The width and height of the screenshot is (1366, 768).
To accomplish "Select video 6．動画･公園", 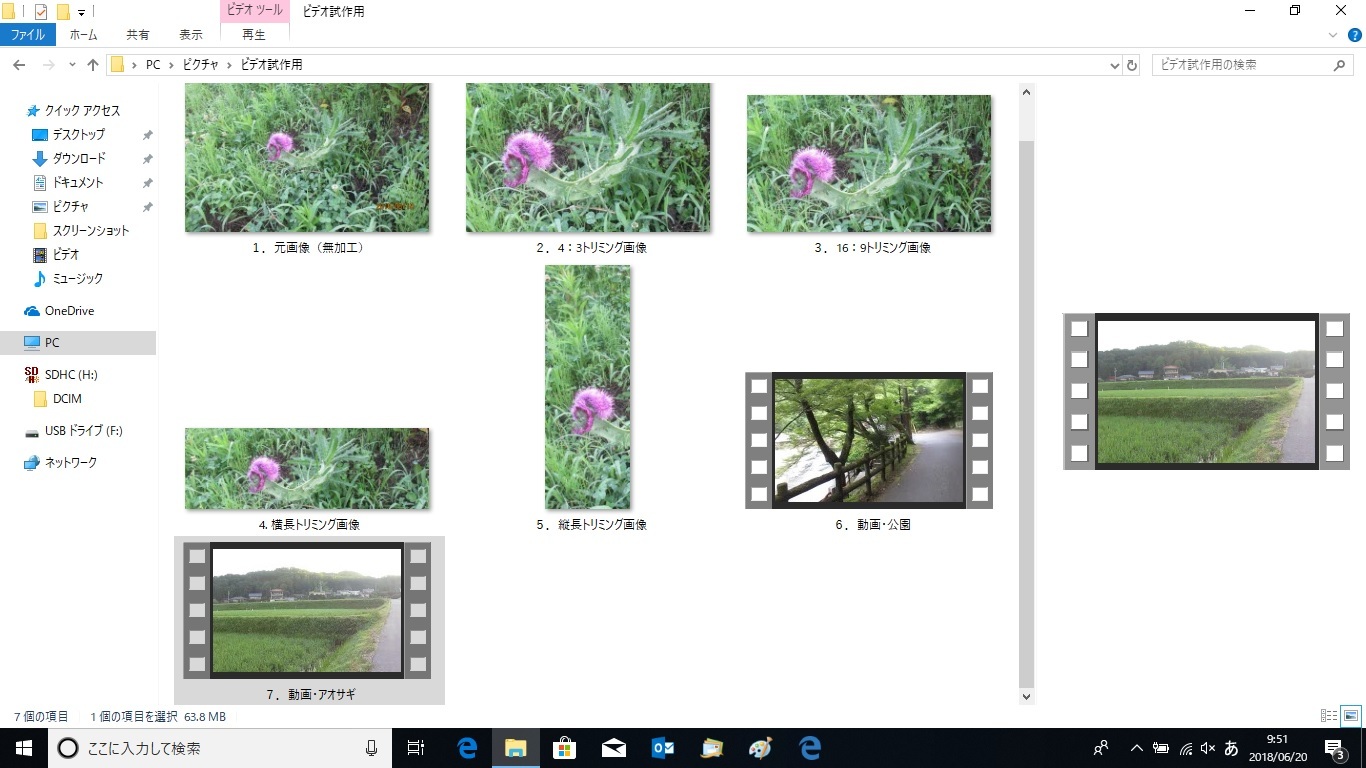I will (869, 440).
